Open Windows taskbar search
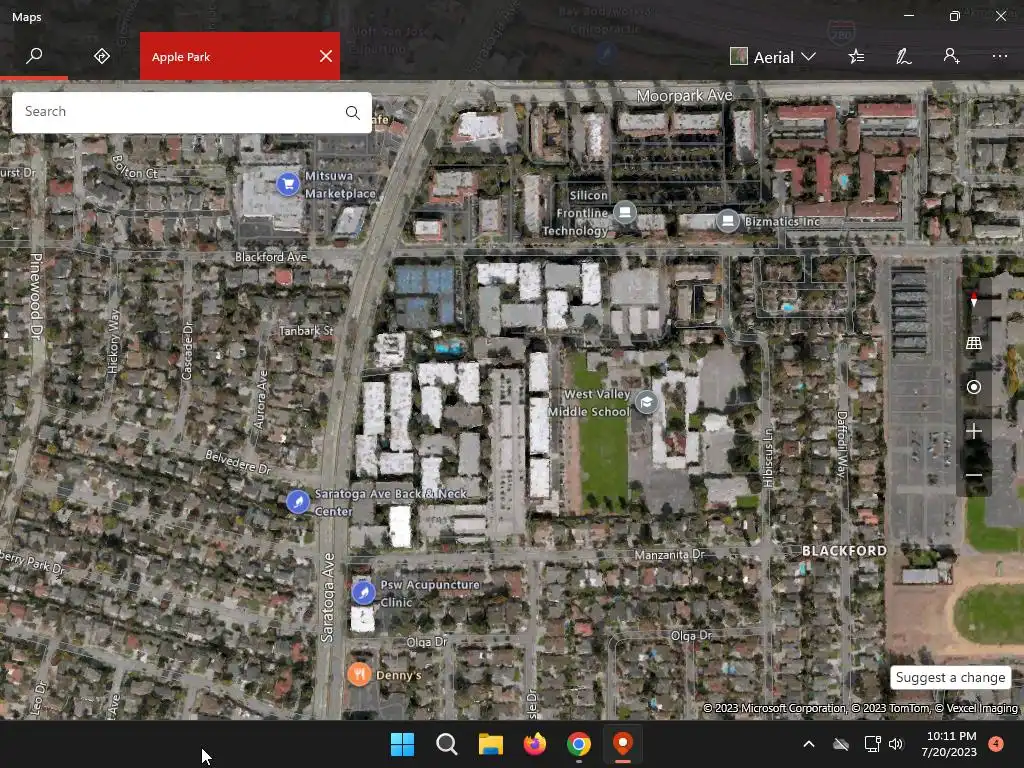This screenshot has width=1024, height=768. click(x=447, y=744)
